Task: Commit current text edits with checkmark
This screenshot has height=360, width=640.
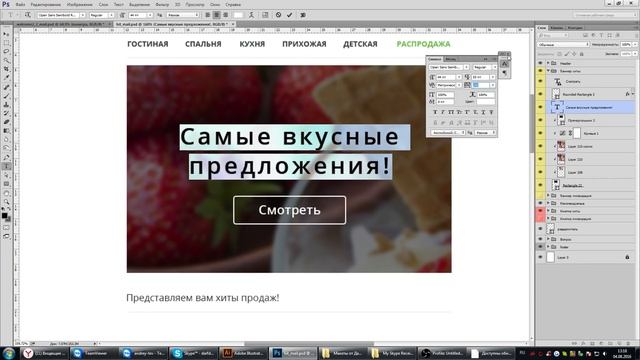Action: (289, 15)
